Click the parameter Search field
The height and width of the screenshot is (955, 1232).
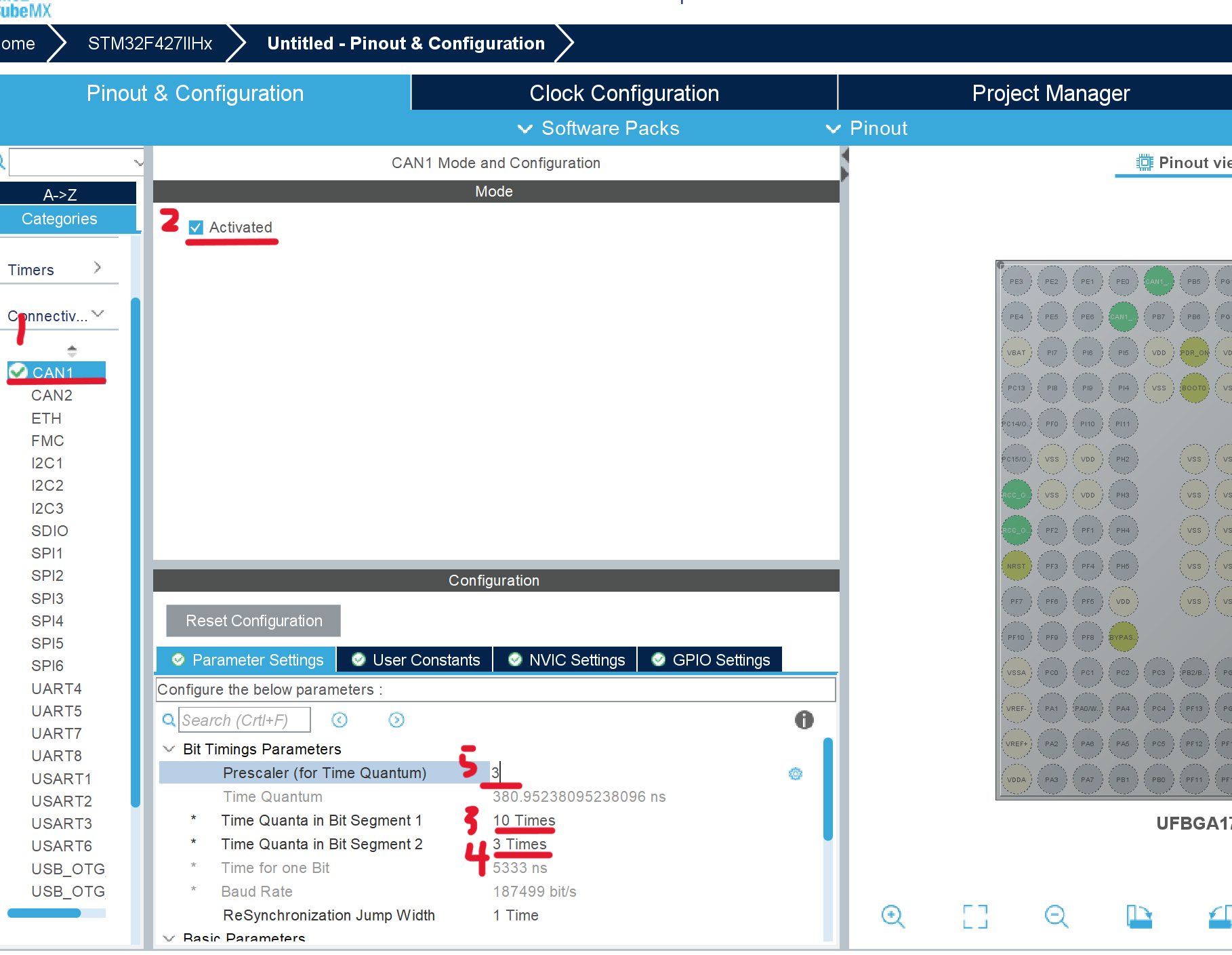[245, 720]
